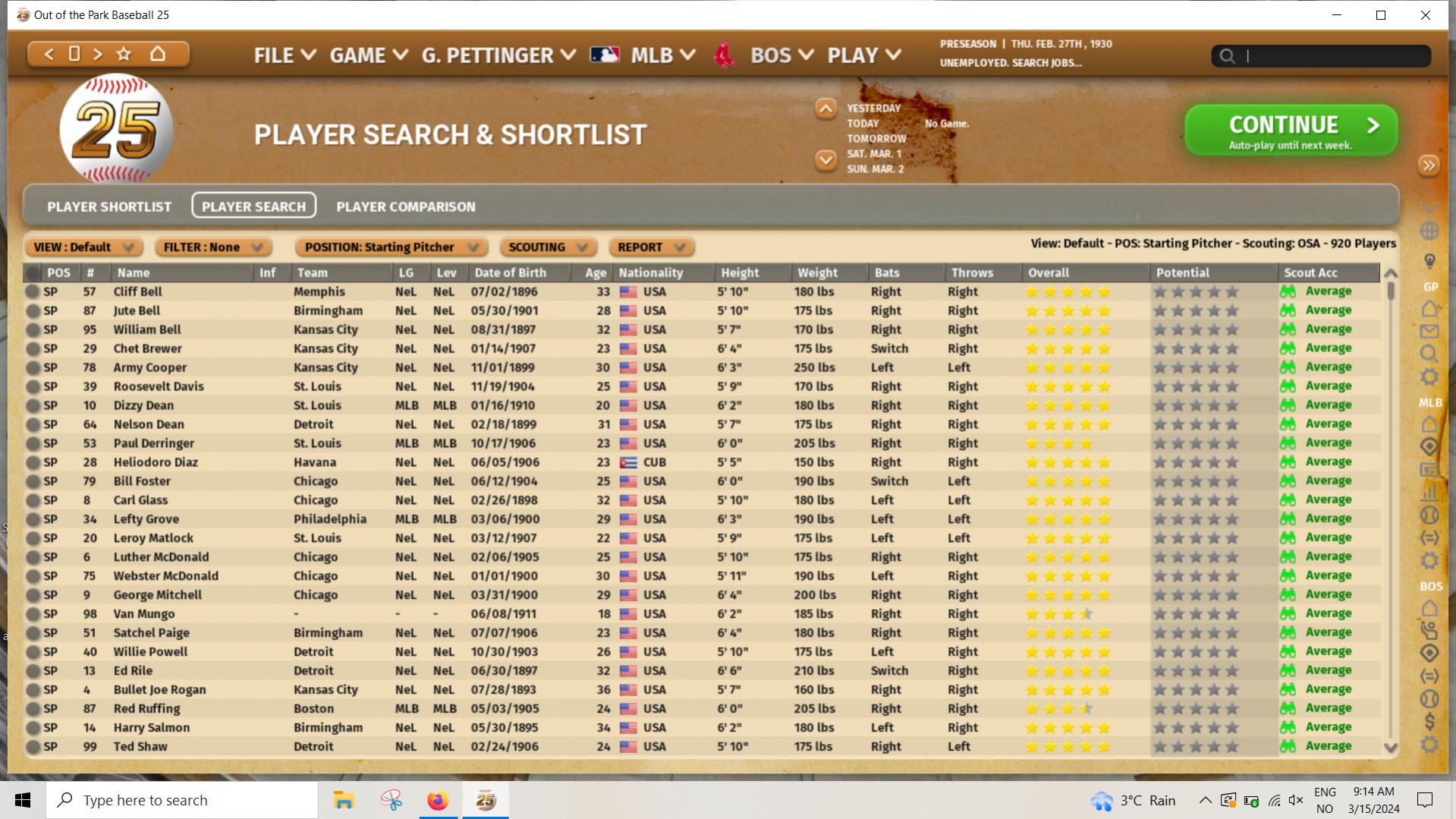Switch to the PLAYER SHORTLIST tab
1456x819 pixels.
tap(109, 206)
